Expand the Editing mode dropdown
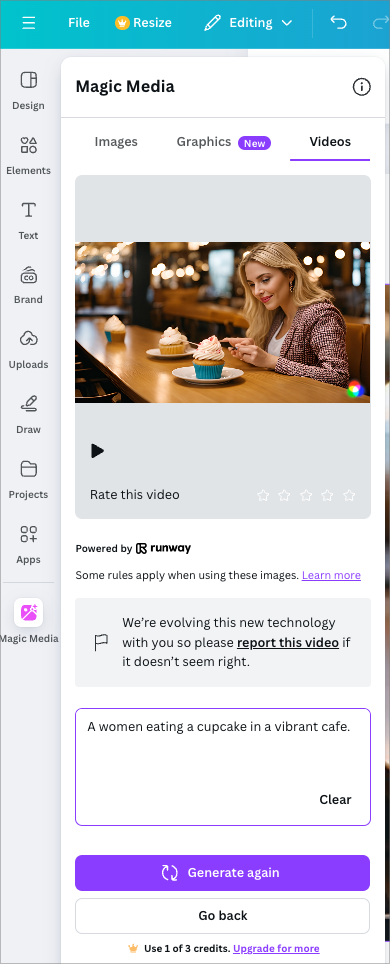 [248, 23]
